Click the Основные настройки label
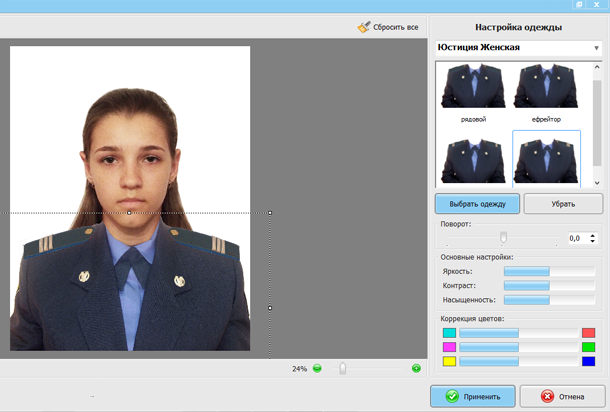610x412 pixels. pos(477,257)
